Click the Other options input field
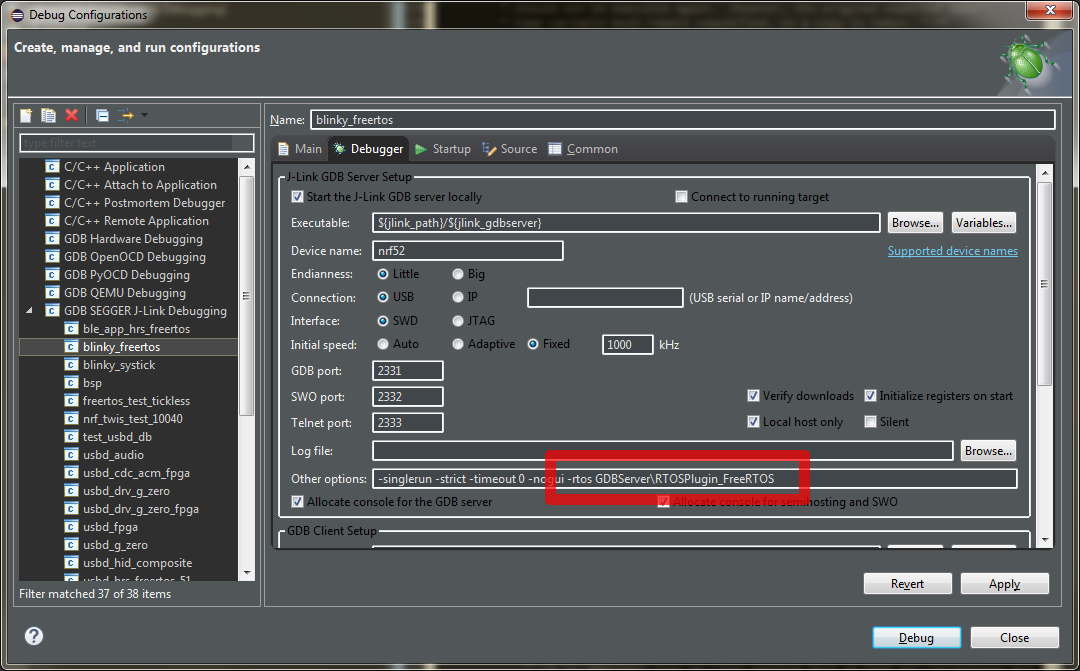 click(x=695, y=479)
